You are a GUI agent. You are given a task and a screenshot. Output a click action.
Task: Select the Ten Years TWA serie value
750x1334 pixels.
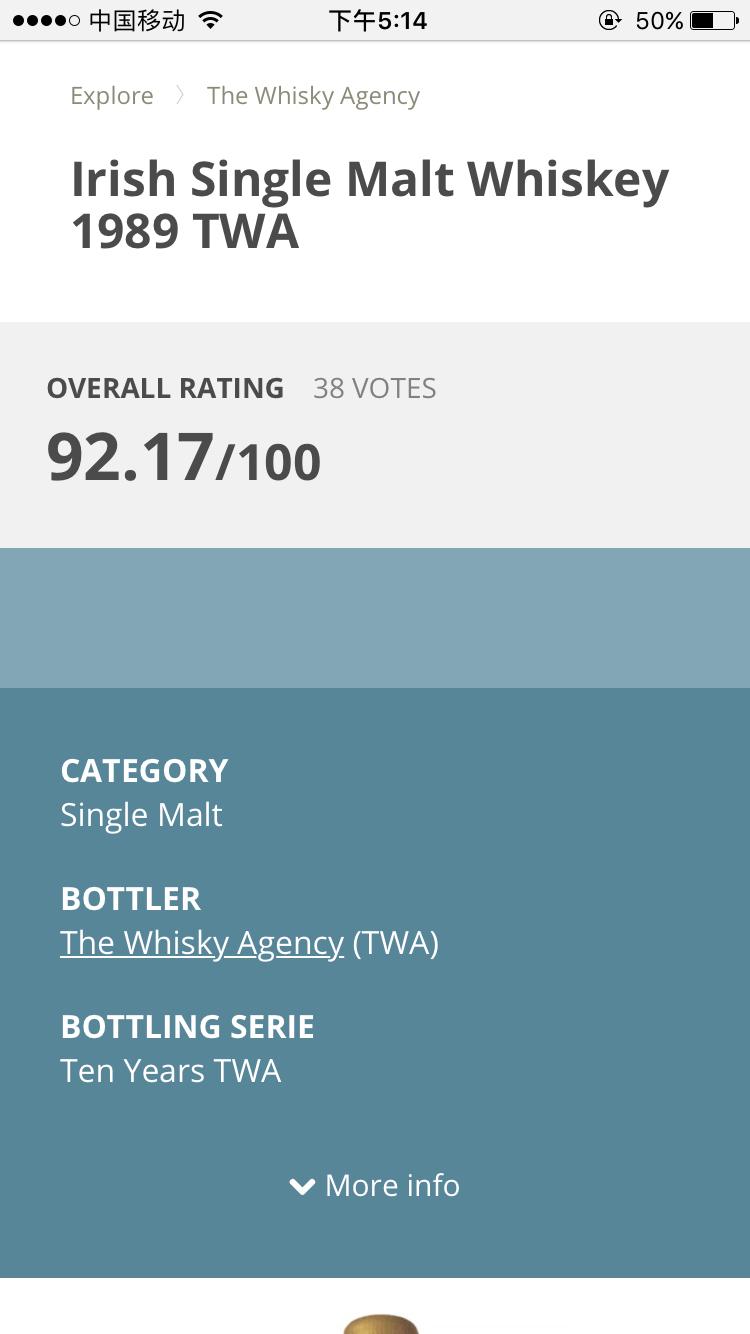point(171,1071)
